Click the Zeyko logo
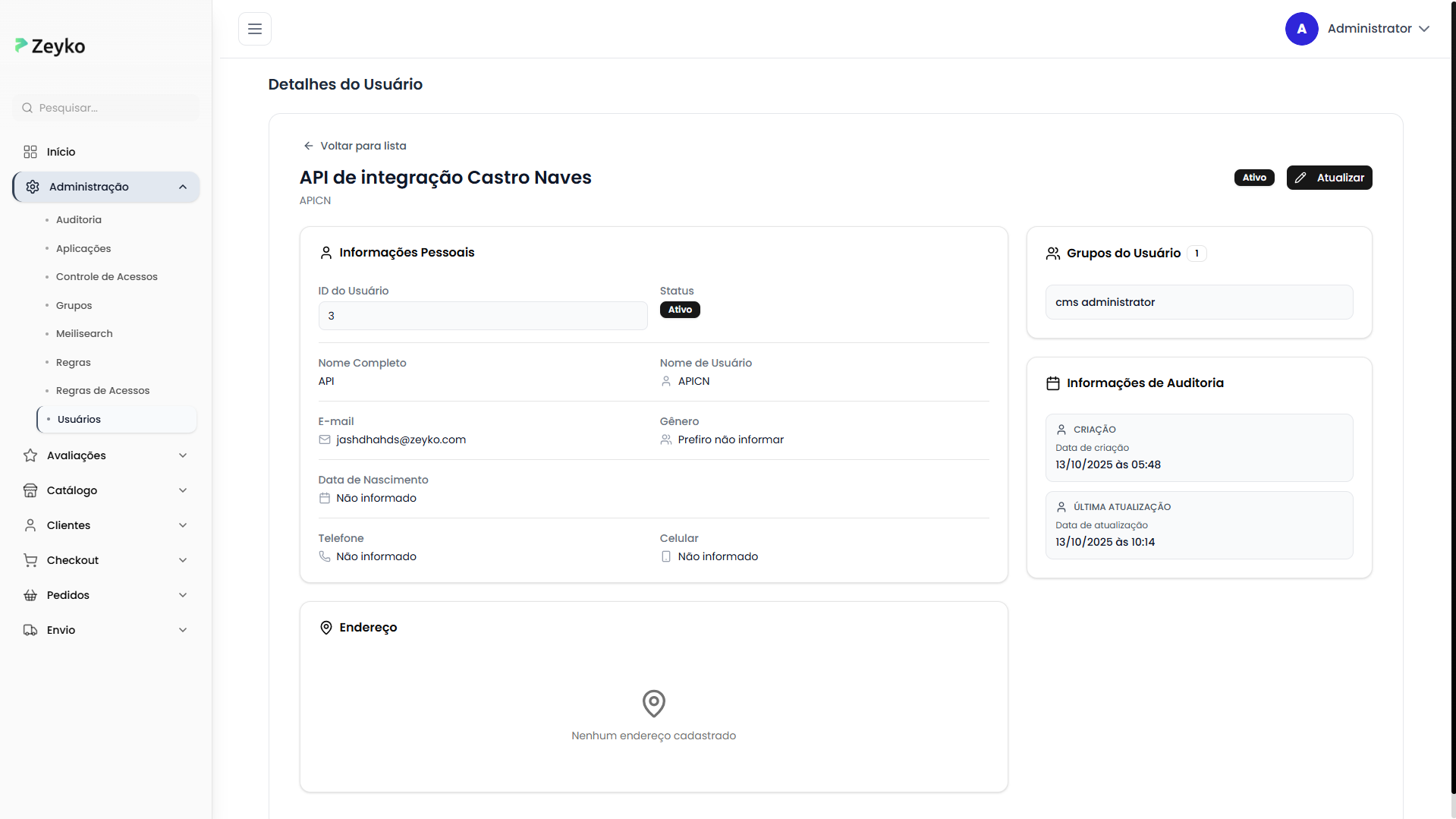Screen dimensions: 1456x819 [50, 46]
